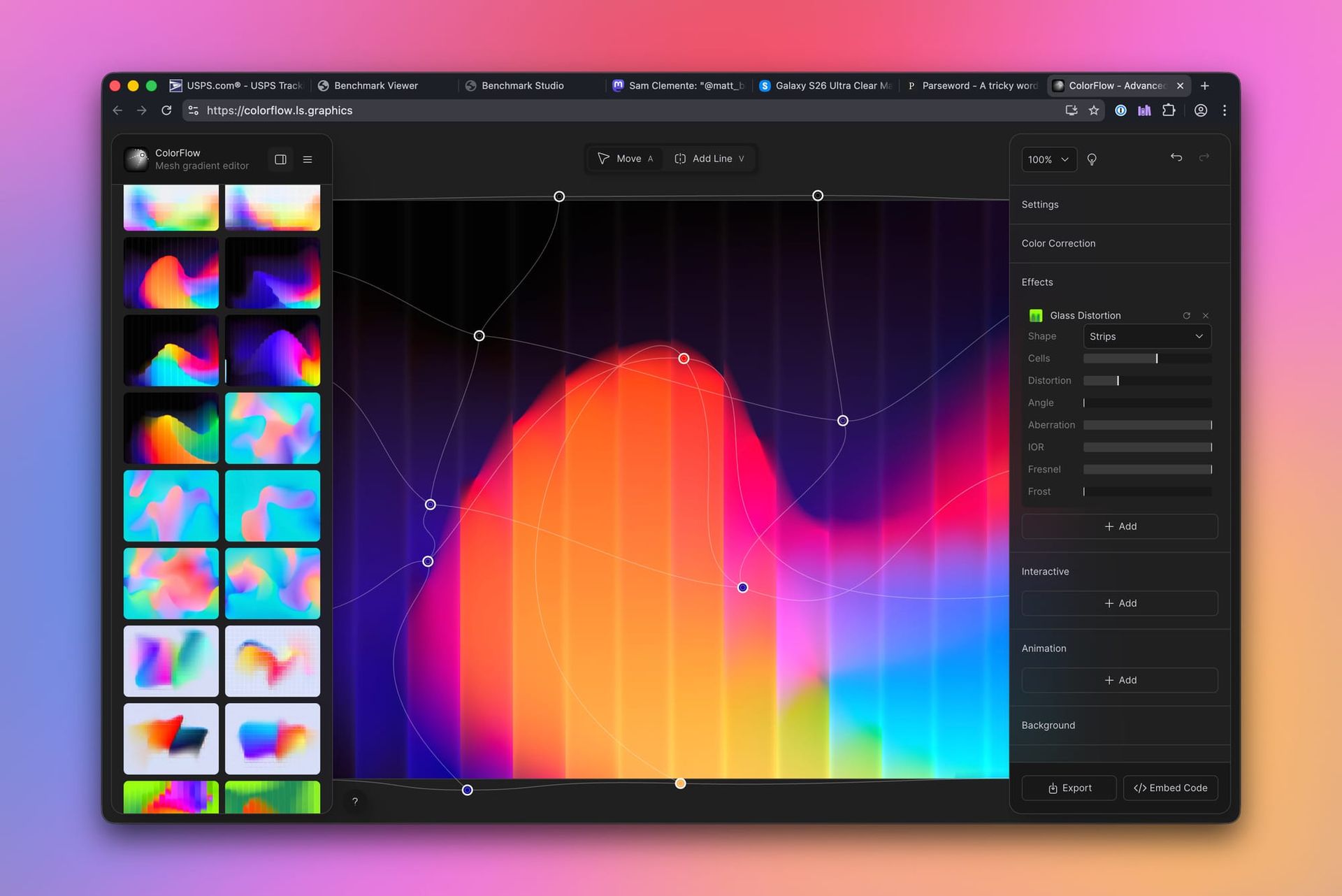Click the Distortion slider track
Viewport: 1342px width, 896px height.
tap(1147, 381)
